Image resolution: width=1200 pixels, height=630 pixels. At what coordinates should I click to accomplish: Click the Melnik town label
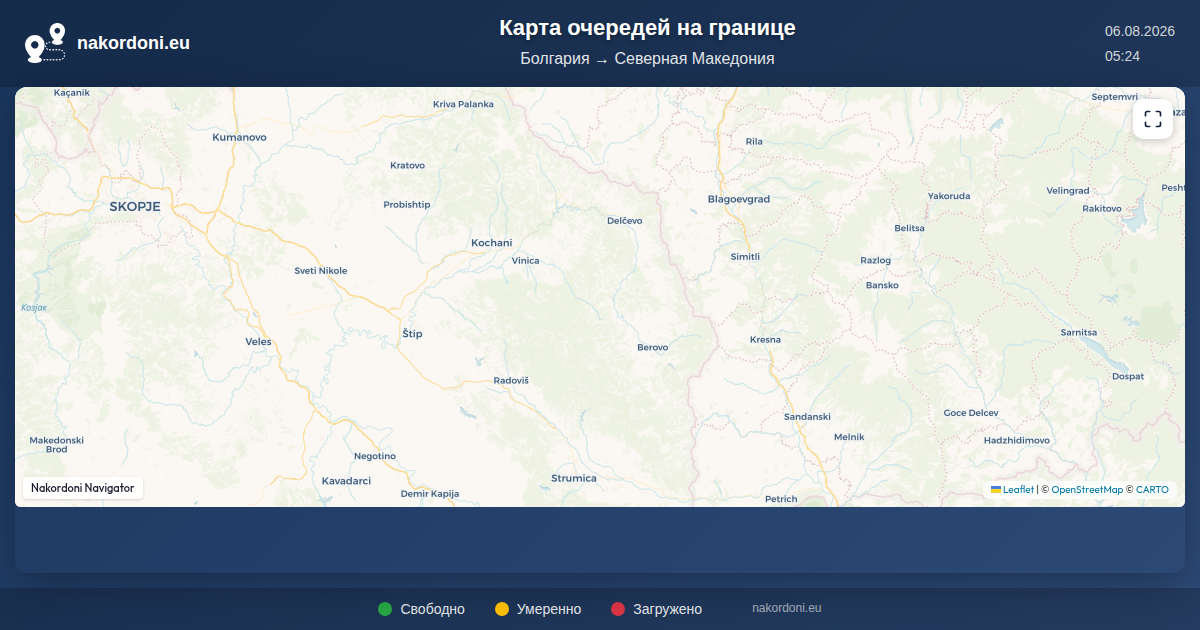(849, 437)
